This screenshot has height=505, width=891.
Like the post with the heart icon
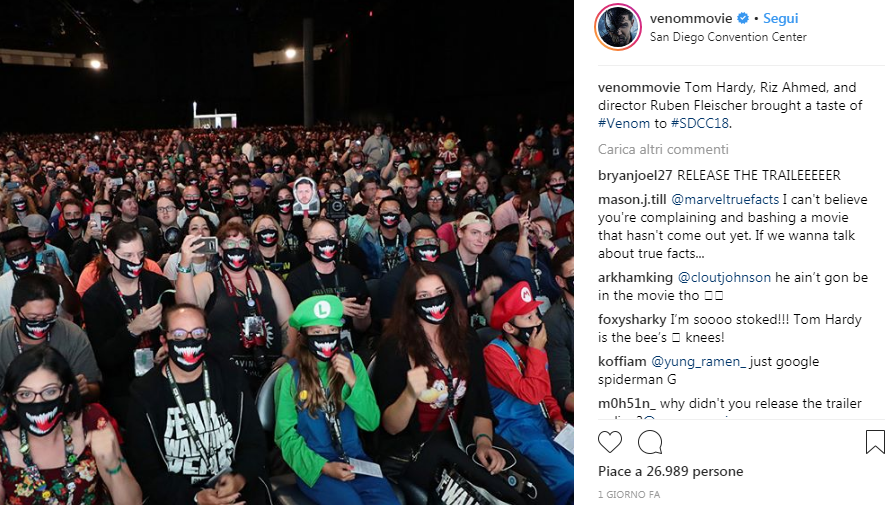click(x=610, y=442)
